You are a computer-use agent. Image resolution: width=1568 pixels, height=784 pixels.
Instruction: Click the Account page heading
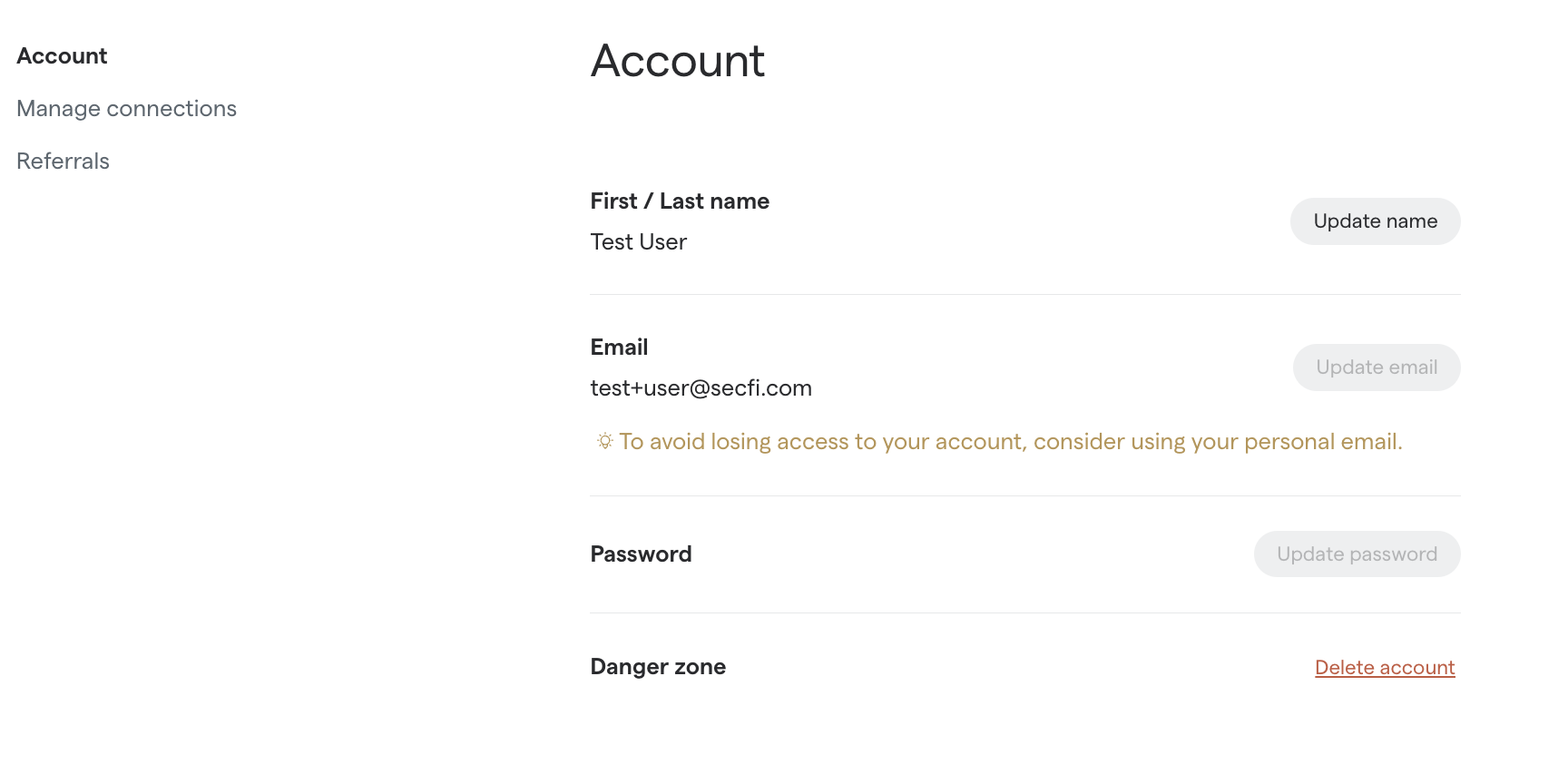pos(677,62)
